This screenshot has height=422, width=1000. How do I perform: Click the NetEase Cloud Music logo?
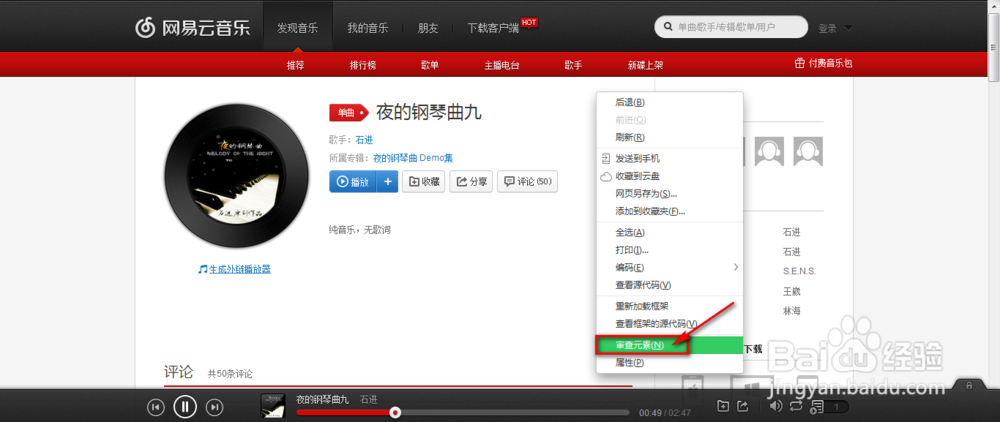point(193,28)
